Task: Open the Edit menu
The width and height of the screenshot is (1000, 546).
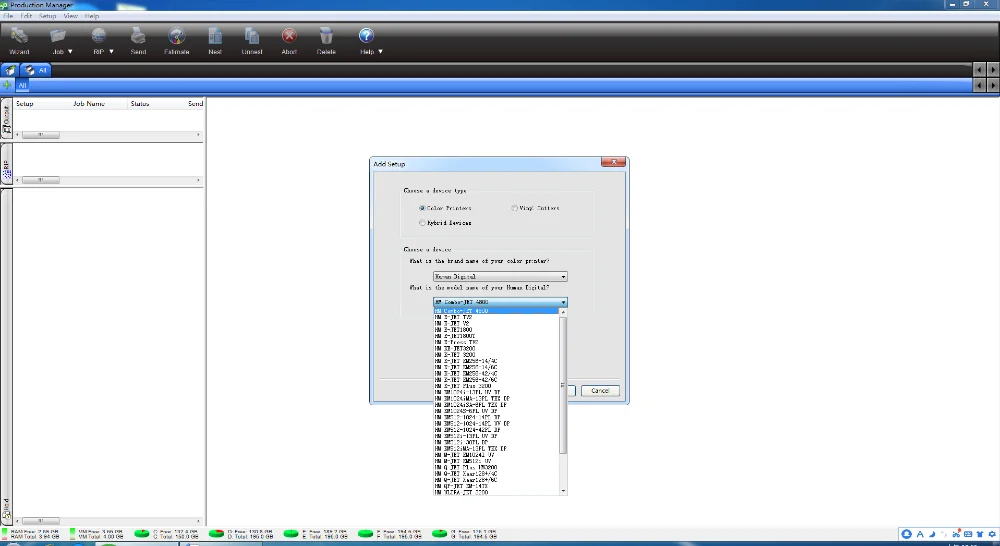Action: pyautogui.click(x=26, y=16)
